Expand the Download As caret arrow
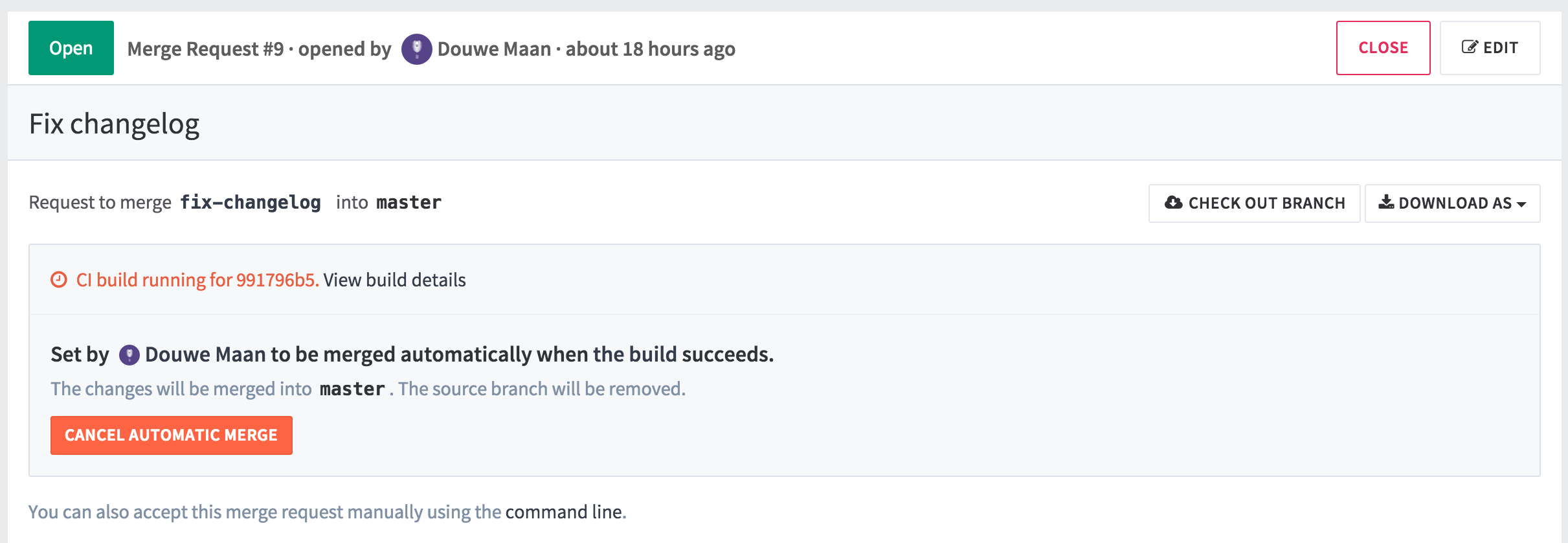The image size is (1568, 543). [1521, 204]
